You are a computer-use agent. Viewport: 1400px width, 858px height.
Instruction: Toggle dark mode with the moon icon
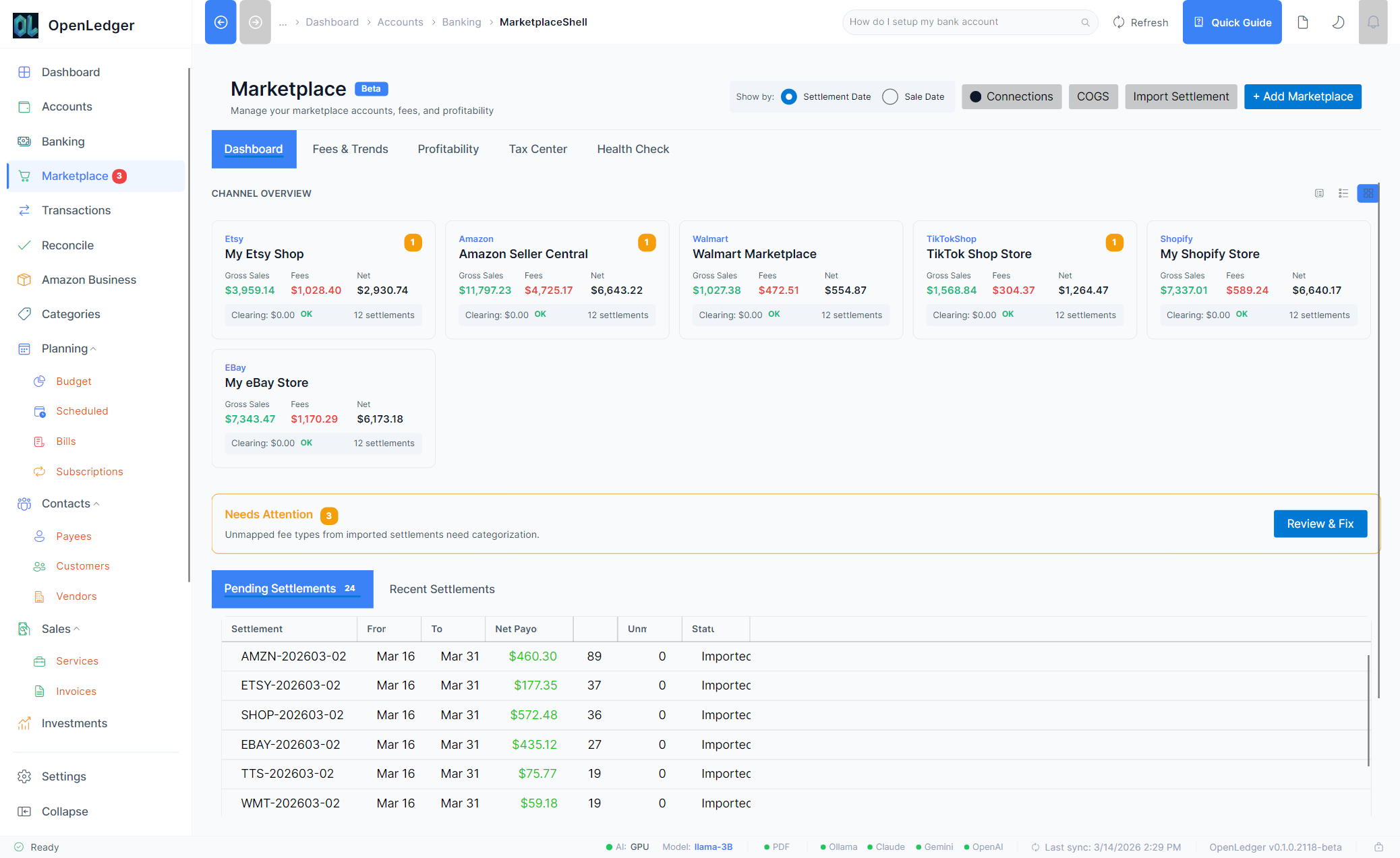[x=1338, y=22]
